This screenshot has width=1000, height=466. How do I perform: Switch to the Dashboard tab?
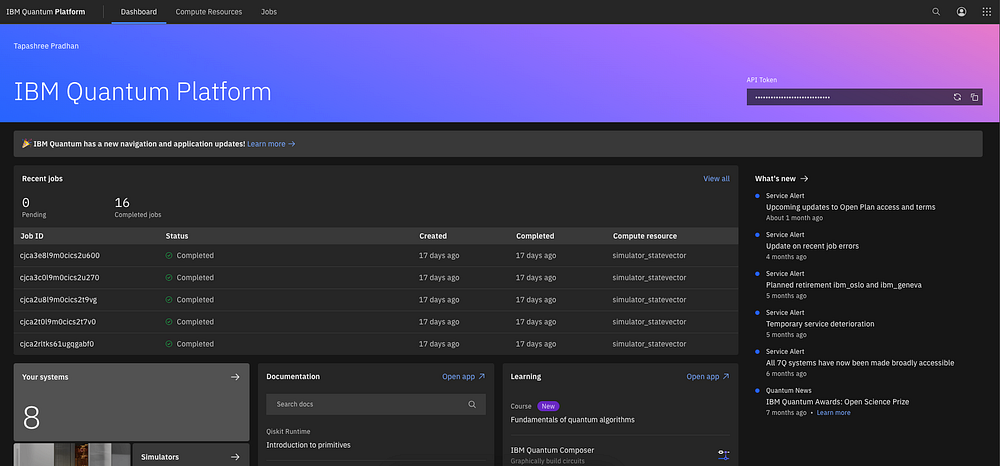click(138, 11)
